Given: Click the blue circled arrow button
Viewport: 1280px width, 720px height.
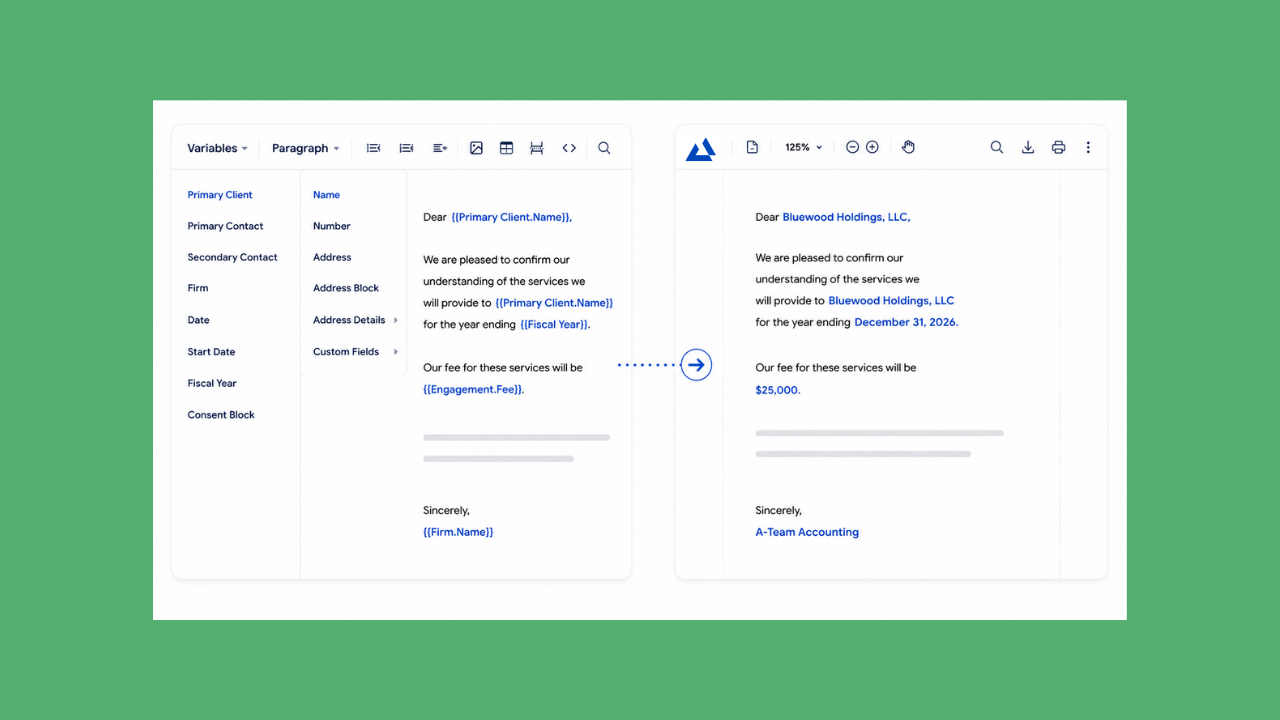Looking at the screenshot, I should [x=696, y=365].
